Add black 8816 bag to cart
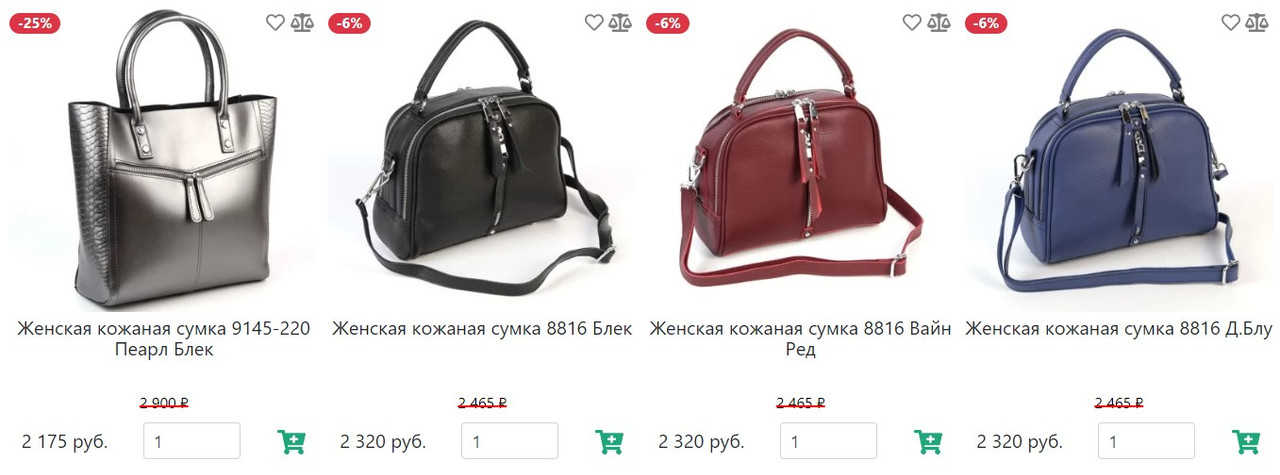Viewport: 1280px width, 475px height. coord(609,441)
